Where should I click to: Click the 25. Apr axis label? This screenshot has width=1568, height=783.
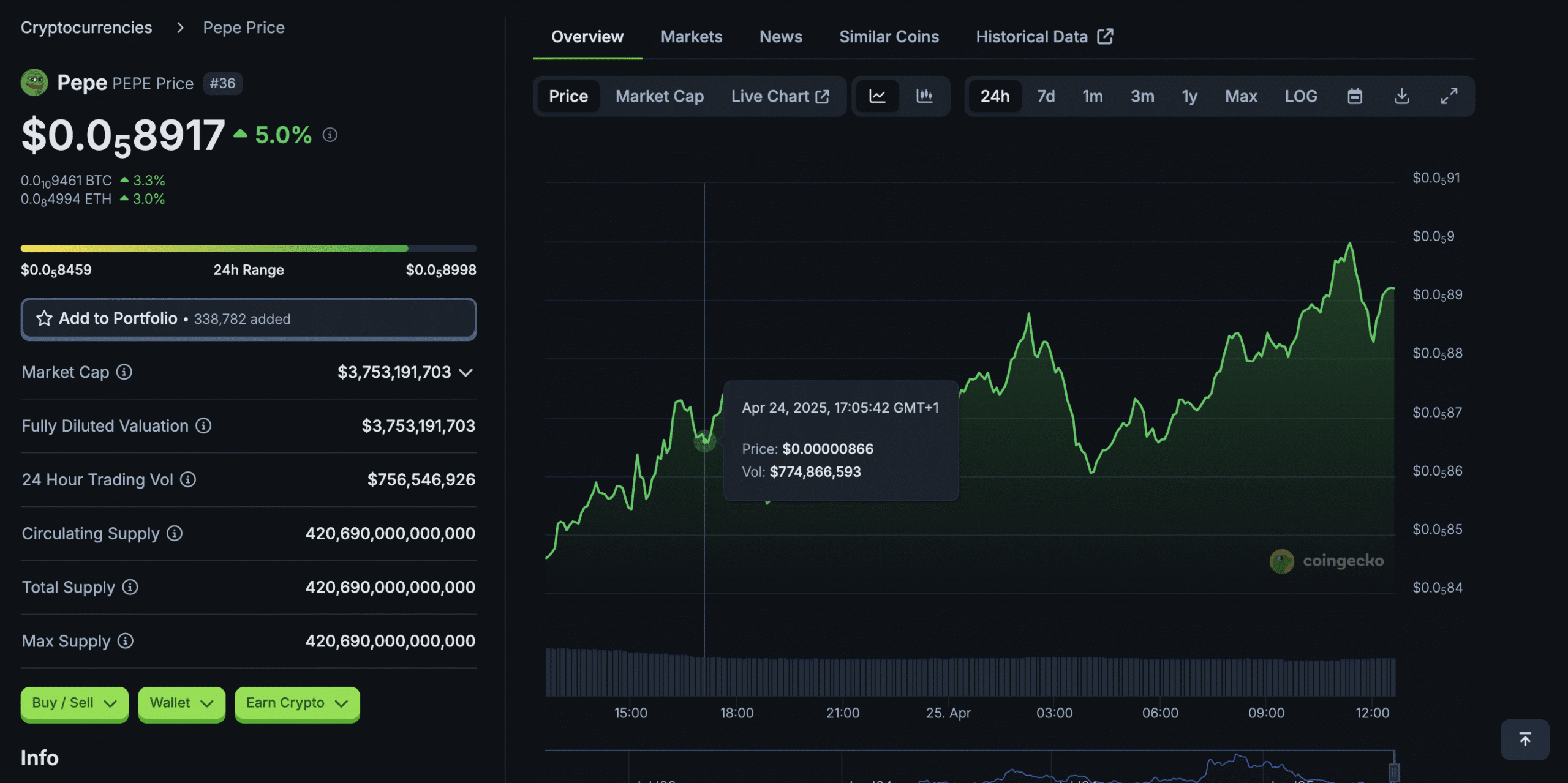948,713
